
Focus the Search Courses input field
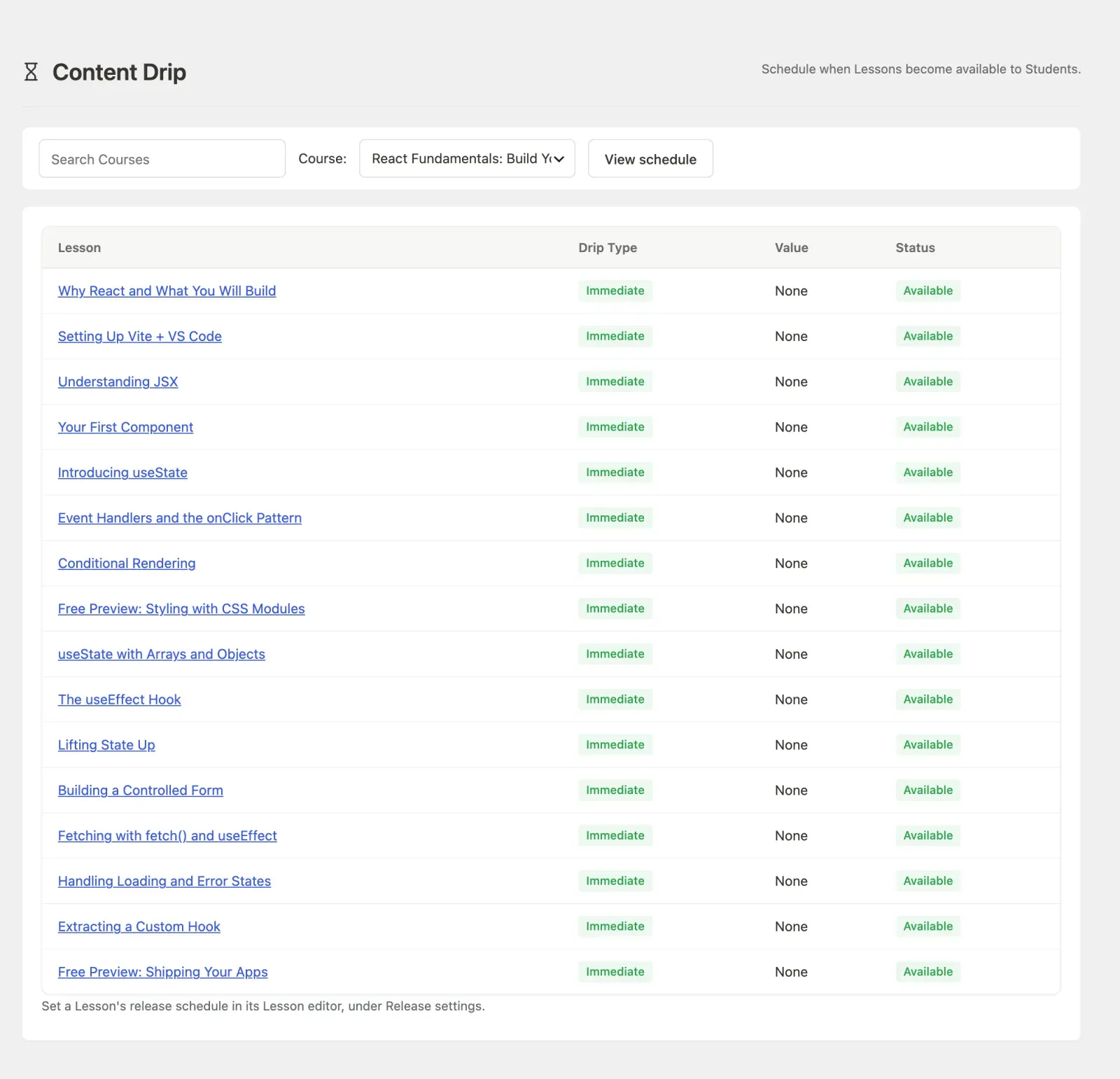[162, 159]
